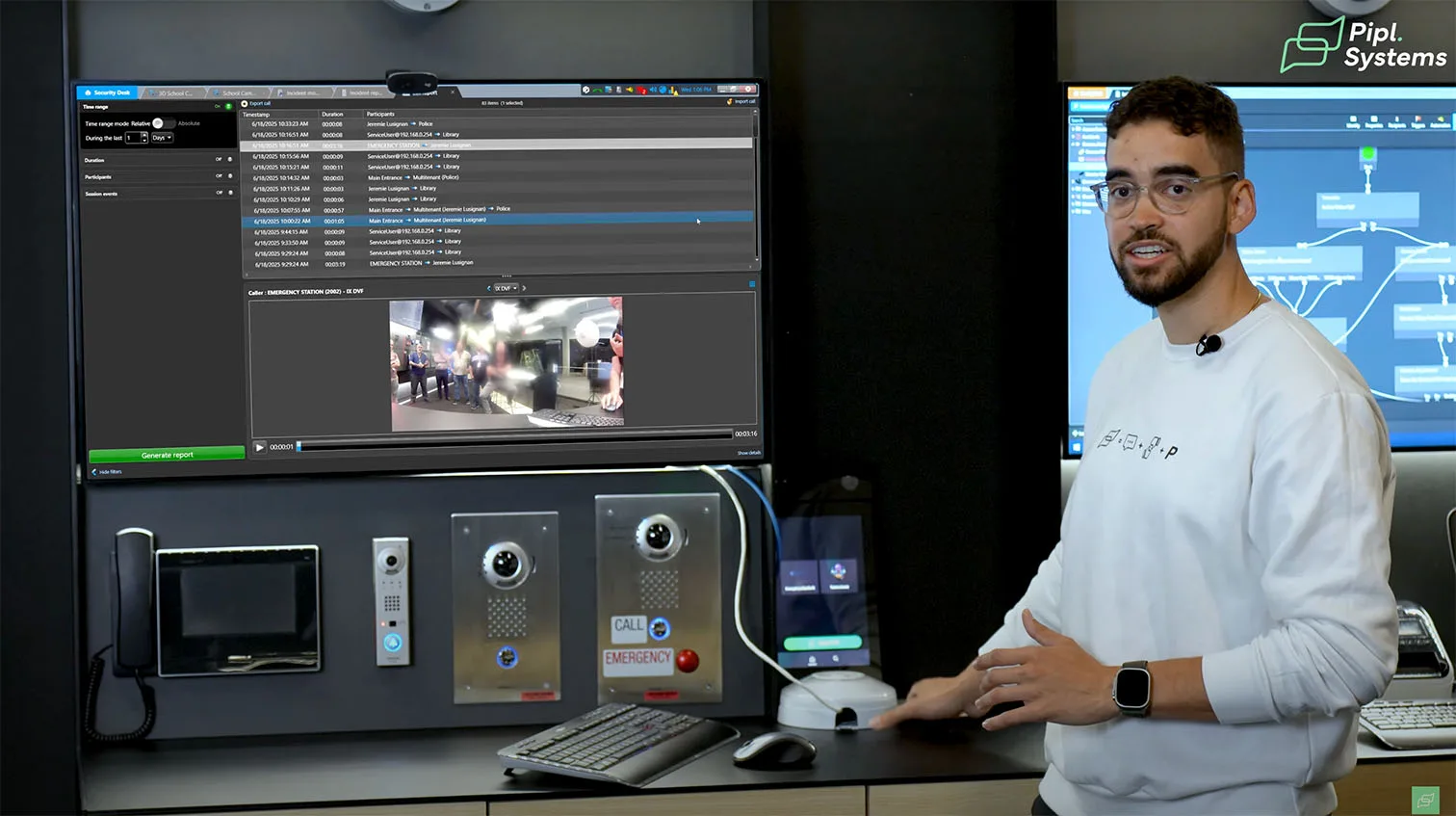
Task: Switch to the 3D School C... tab
Action: coord(173,93)
